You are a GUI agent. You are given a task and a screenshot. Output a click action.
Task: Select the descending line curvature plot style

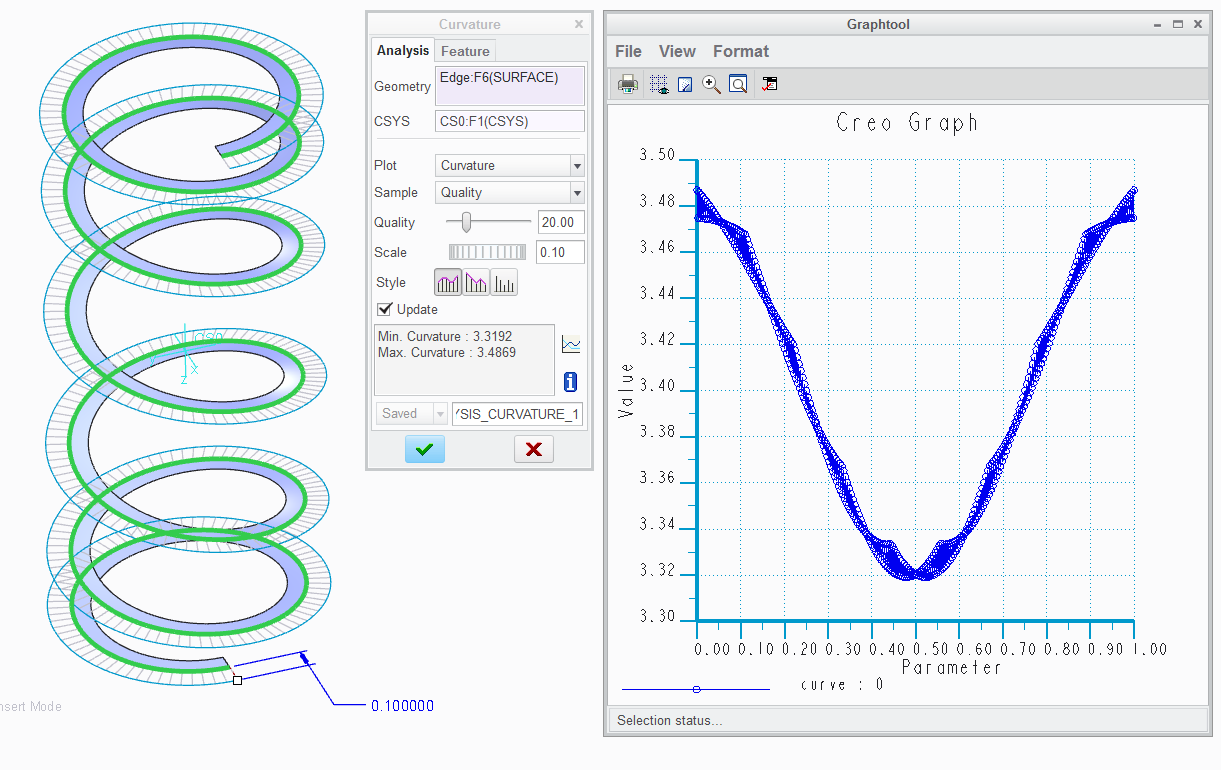pos(476,283)
